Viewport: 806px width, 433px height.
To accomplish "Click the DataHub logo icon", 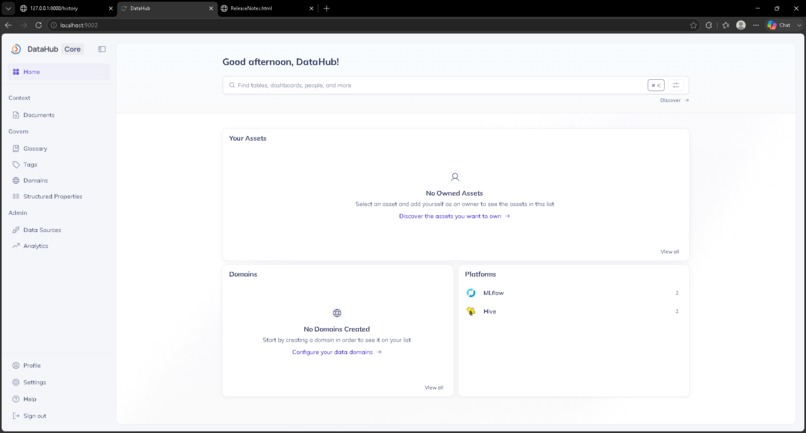I will tap(16, 49).
